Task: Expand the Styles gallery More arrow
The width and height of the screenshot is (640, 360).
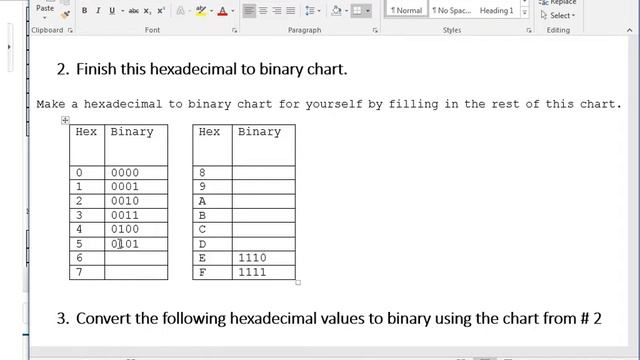Action: (x=525, y=13)
